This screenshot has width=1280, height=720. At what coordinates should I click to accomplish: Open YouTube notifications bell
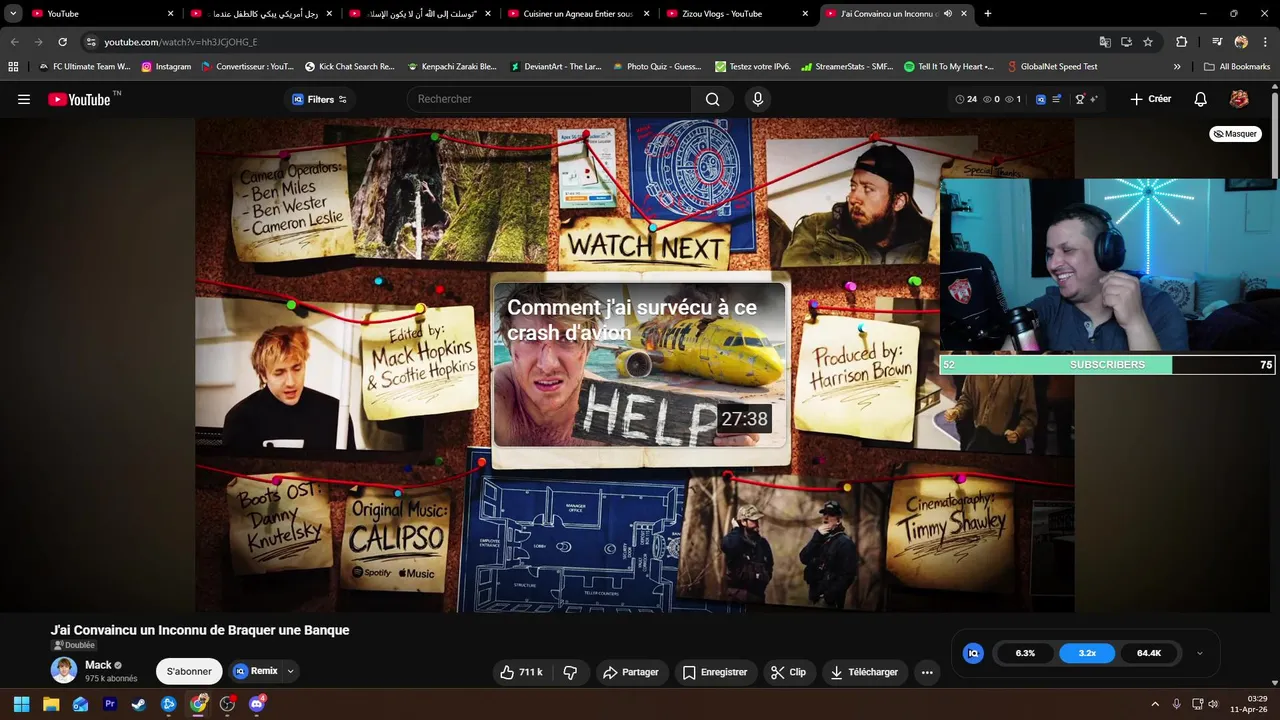[1201, 99]
